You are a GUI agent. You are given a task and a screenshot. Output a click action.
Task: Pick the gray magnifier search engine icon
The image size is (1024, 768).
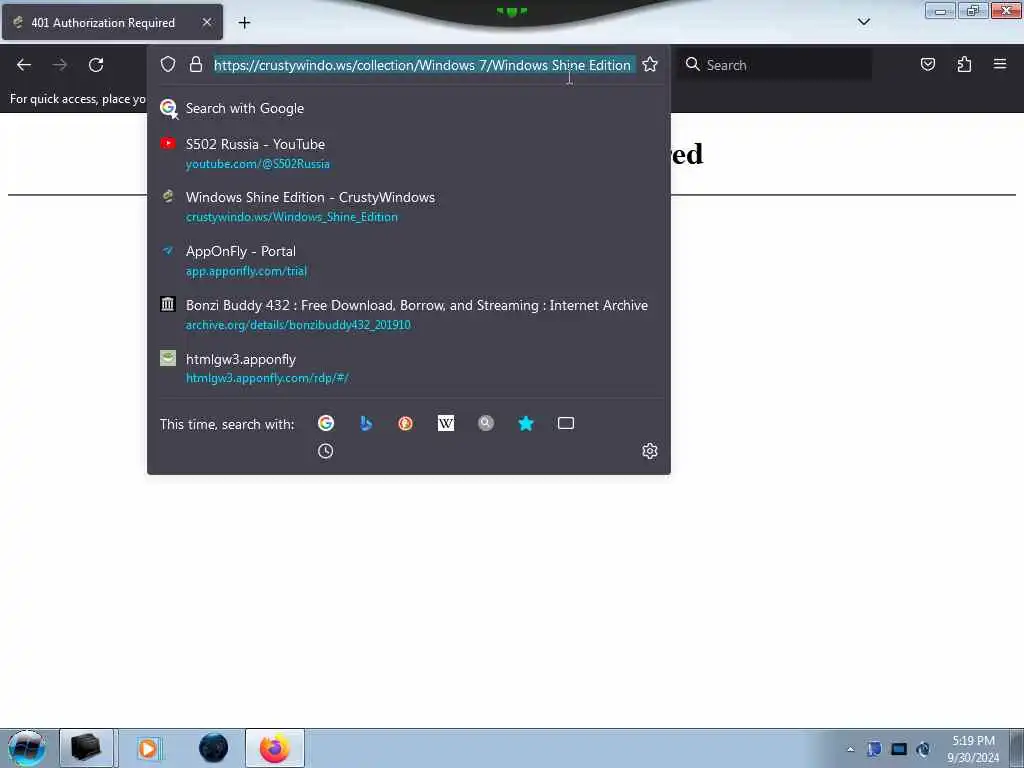[x=485, y=423]
